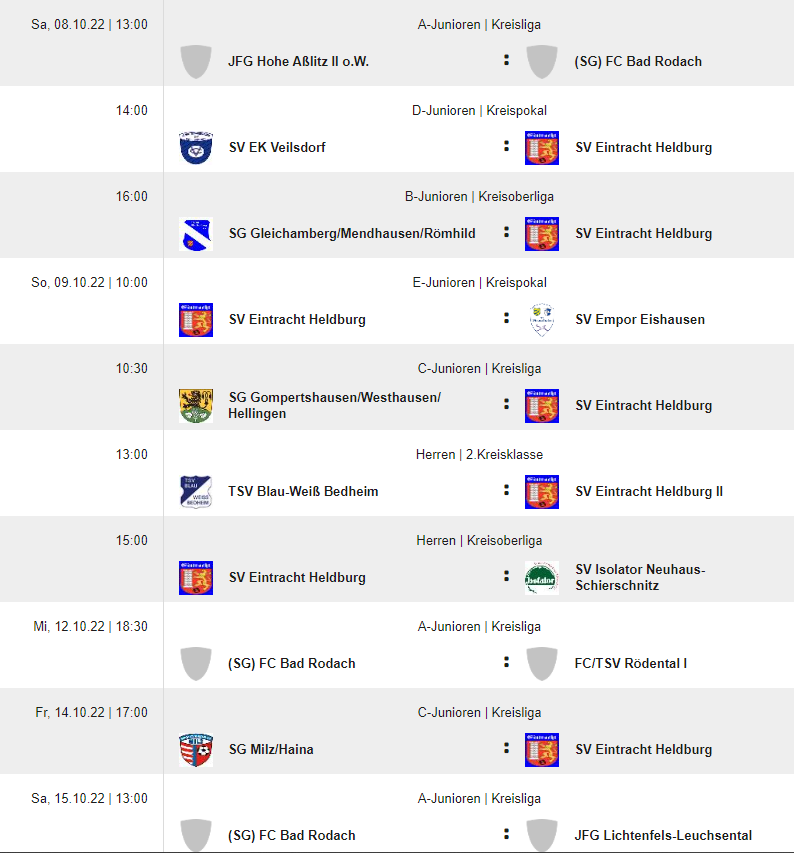Click the SG Gleichamberg/Mendhausen/Römhild crest
Viewport: 794px width, 853px height.
pos(196,234)
